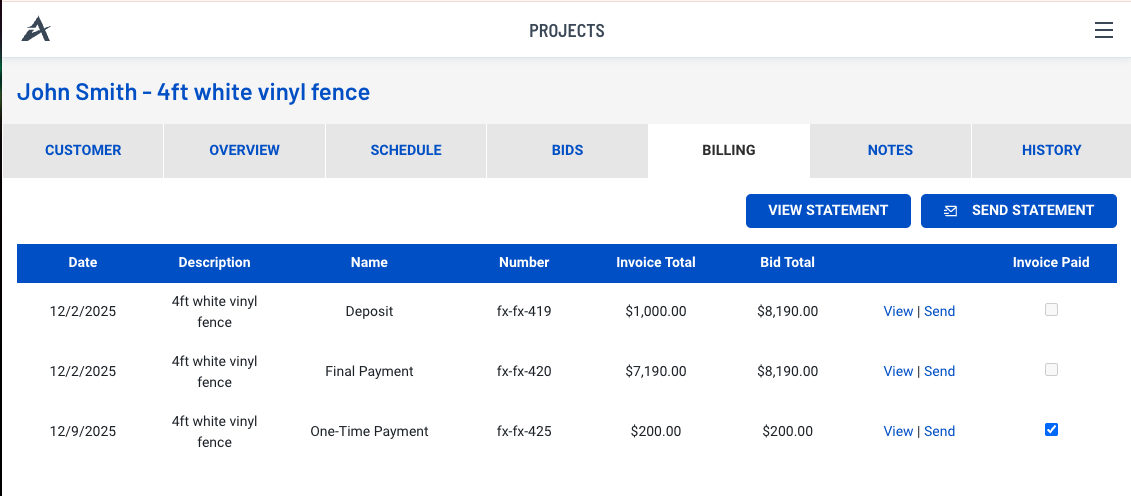Viewport: 1131px width, 496px height.
Task: Click the Number column header
Action: coord(524,262)
